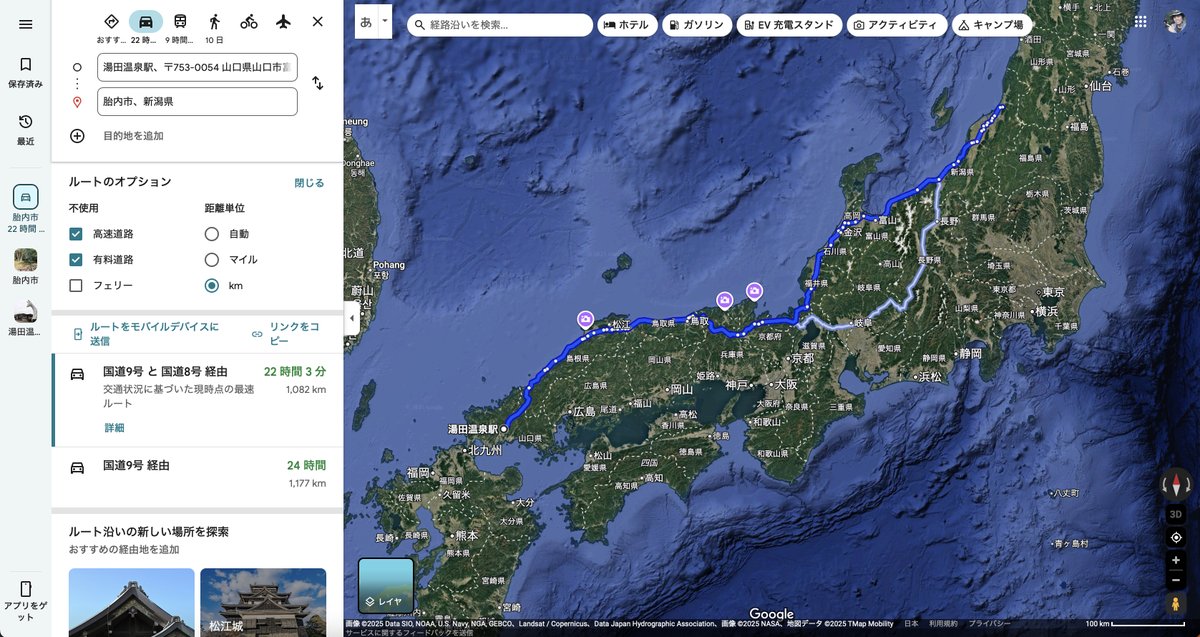The height and width of the screenshot is (637, 1200).
Task: Open the Google apps grid
Action: 1141,21
